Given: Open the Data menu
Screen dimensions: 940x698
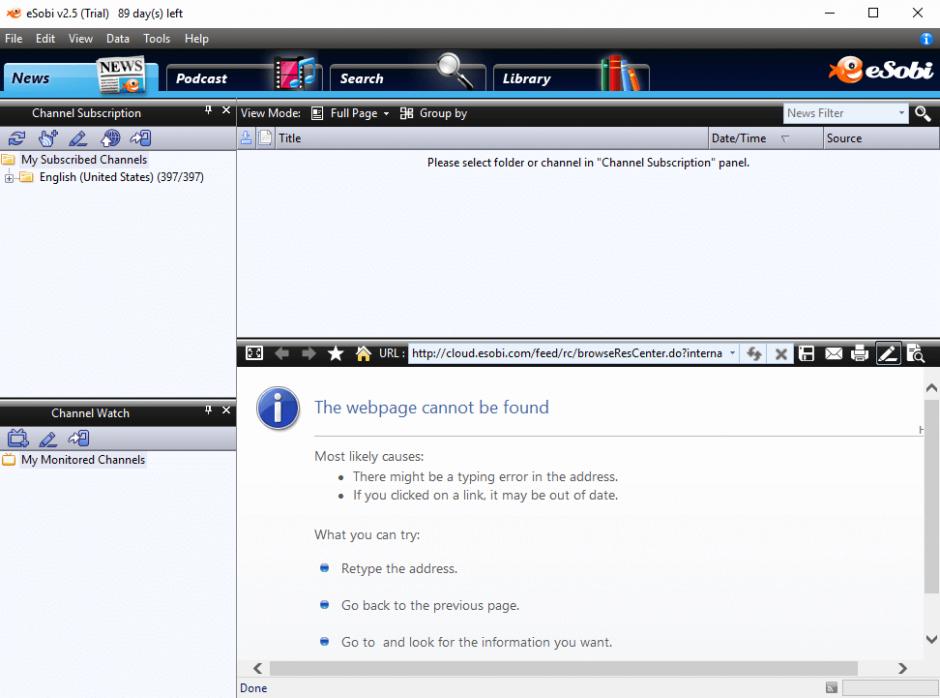Looking at the screenshot, I should 118,39.
